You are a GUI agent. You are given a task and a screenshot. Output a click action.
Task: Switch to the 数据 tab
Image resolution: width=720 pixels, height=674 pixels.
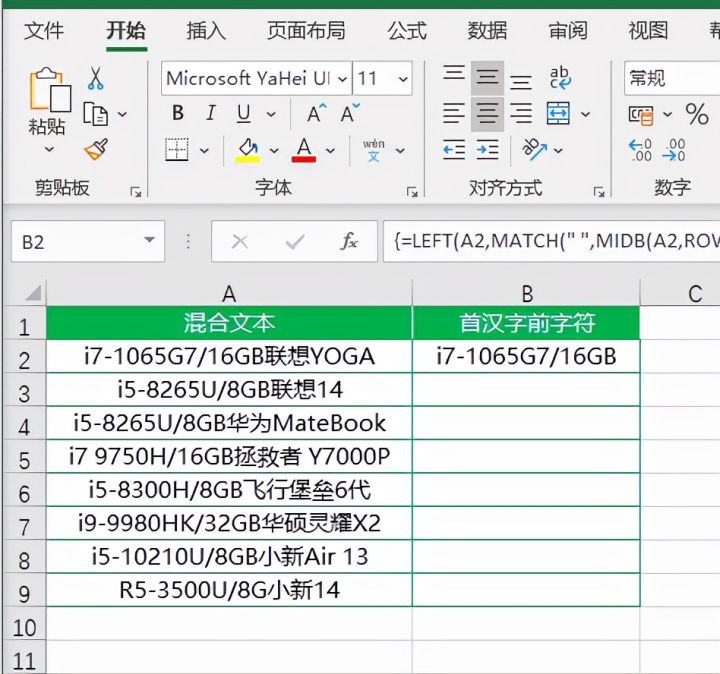click(x=487, y=31)
